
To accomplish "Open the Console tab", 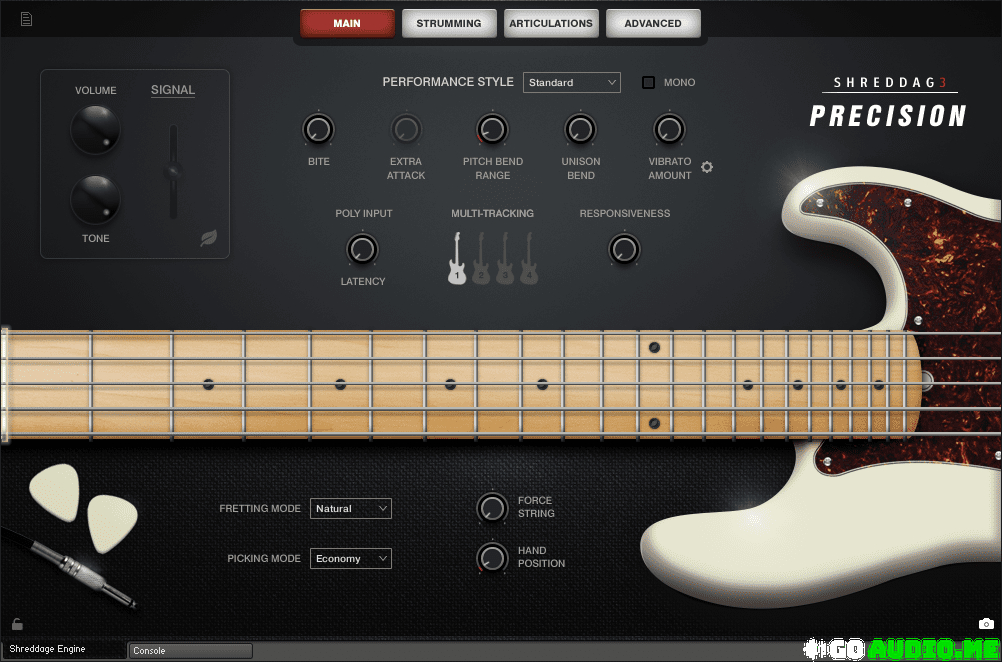I will tap(190, 650).
